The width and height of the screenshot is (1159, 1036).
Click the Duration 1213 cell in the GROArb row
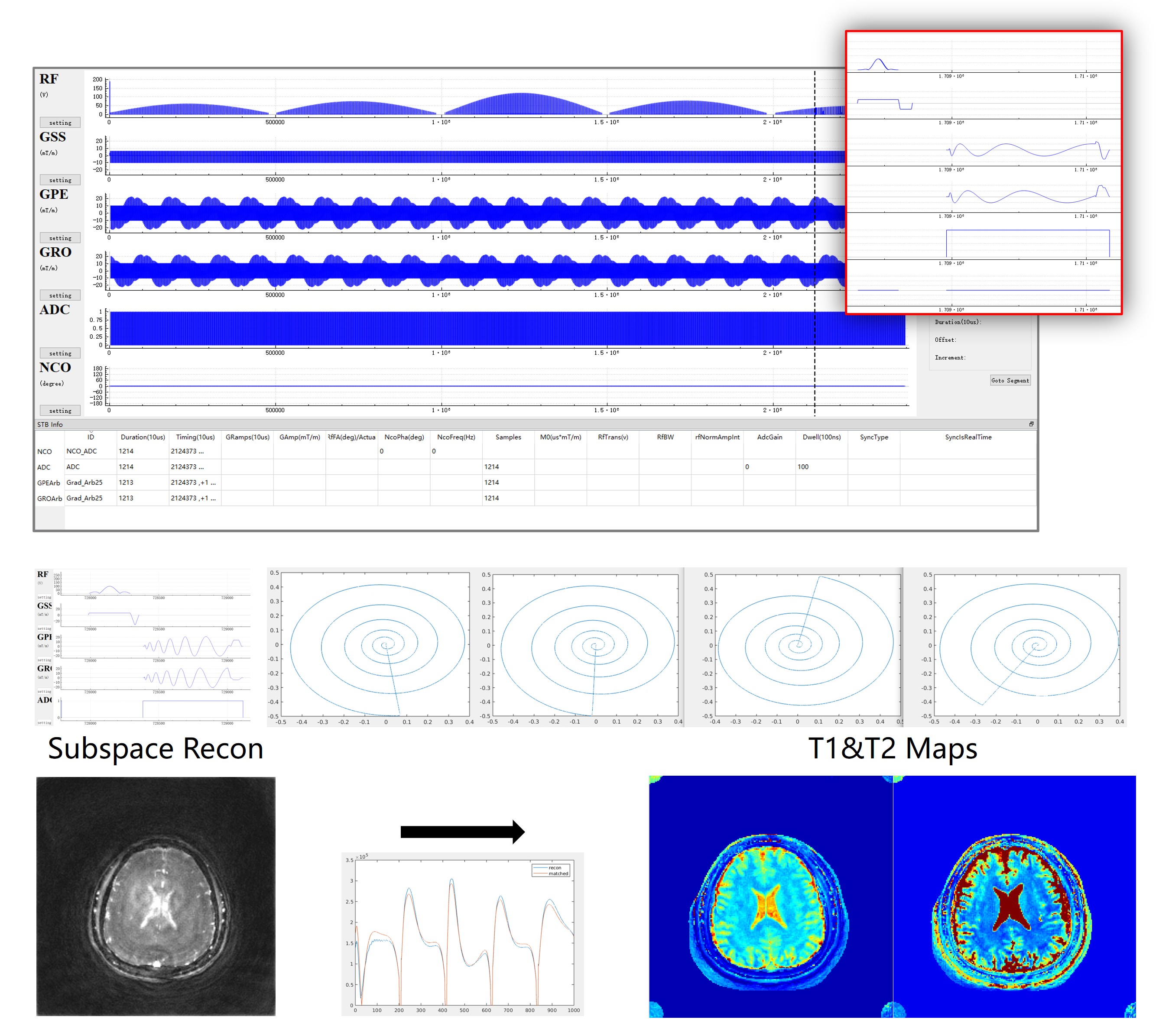click(x=143, y=498)
